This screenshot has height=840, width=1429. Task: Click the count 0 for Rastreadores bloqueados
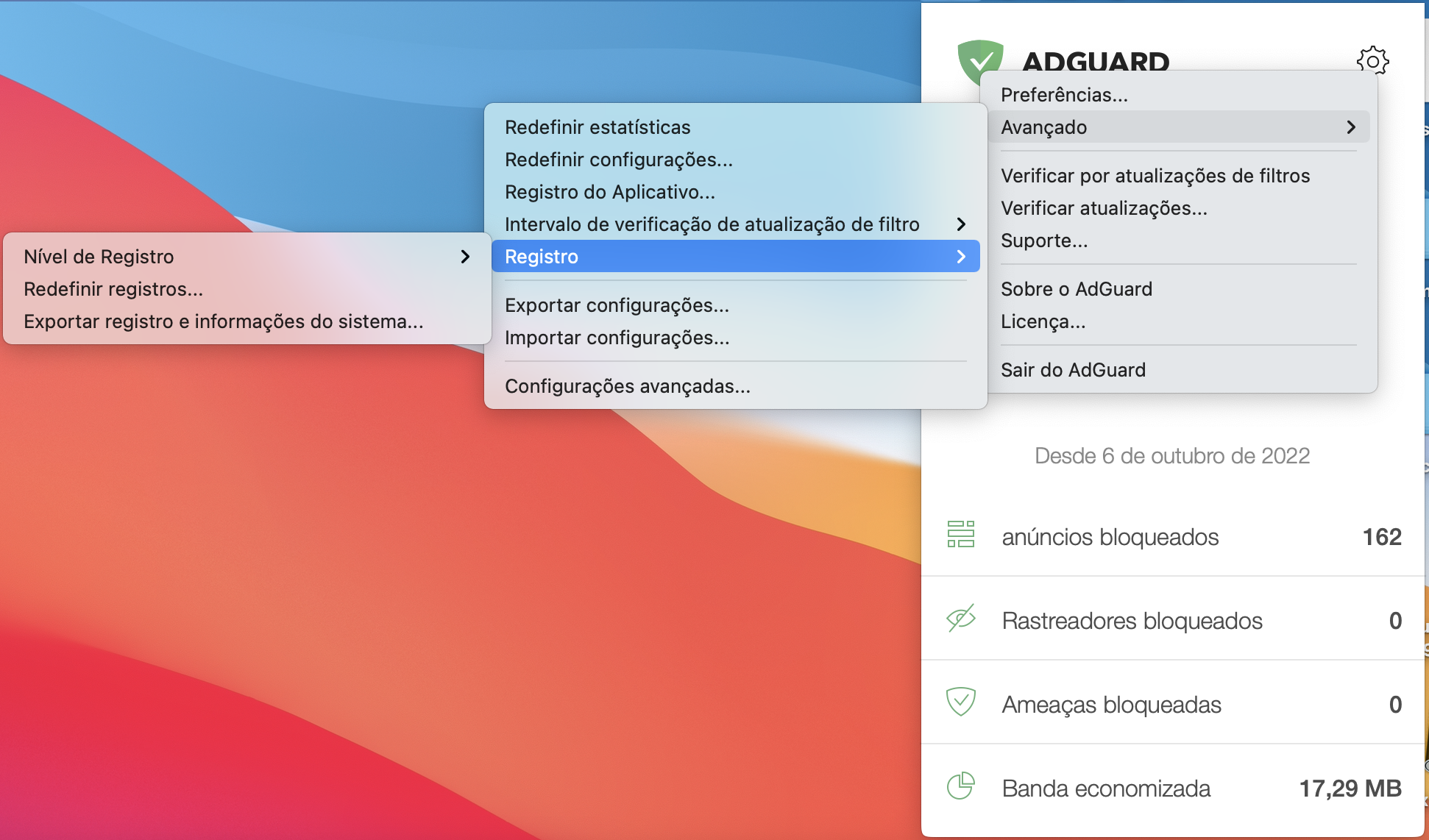point(1395,621)
